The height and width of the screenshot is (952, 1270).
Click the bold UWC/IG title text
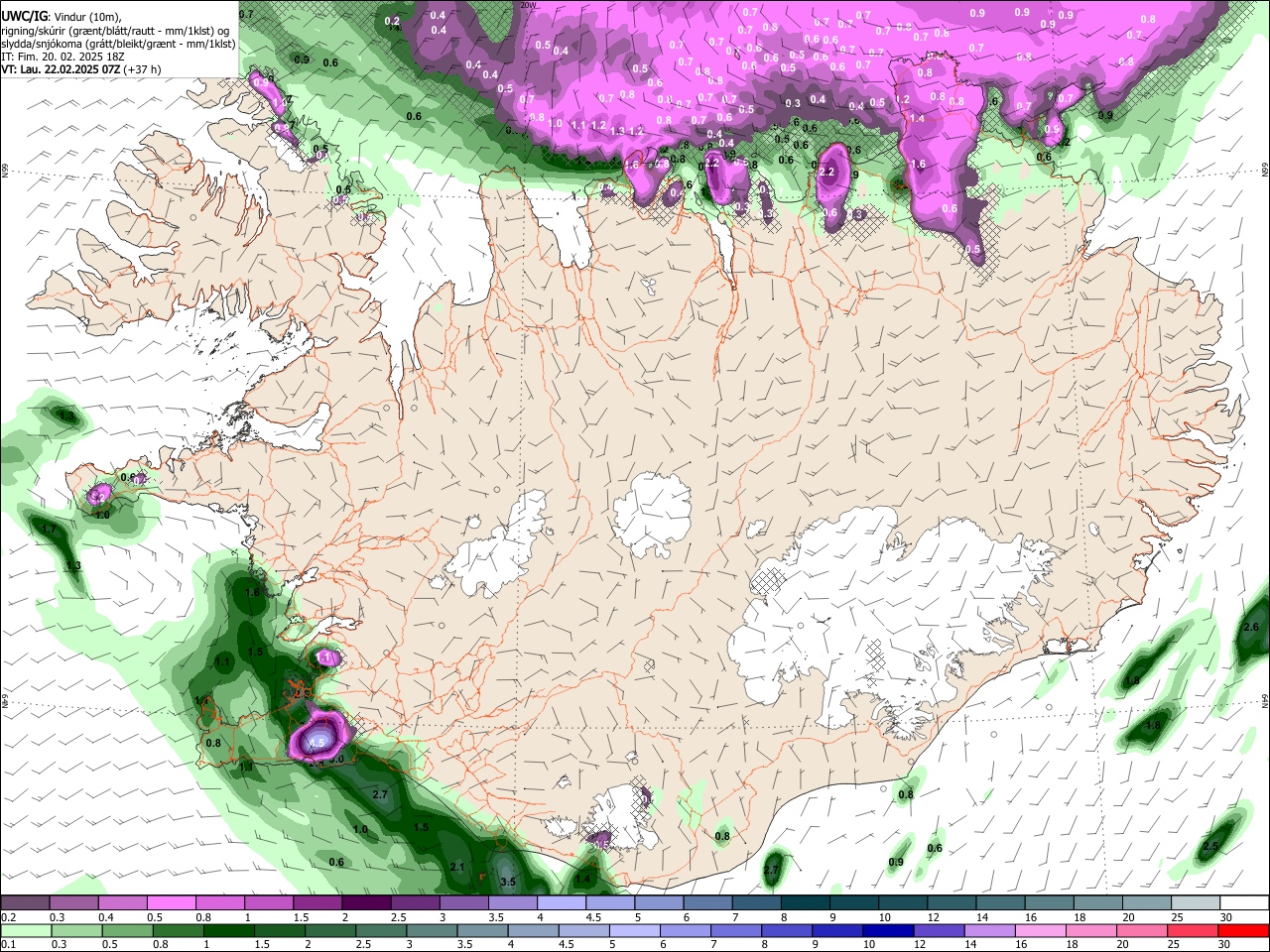(x=24, y=15)
